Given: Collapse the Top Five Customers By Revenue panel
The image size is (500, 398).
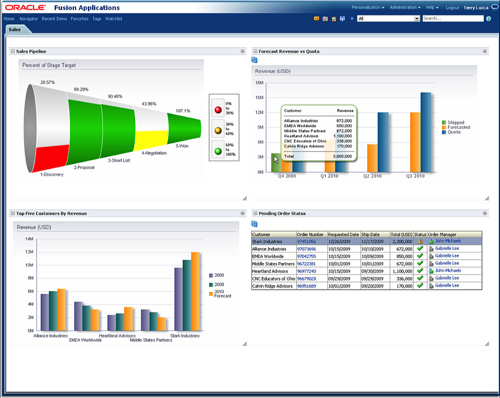Looking at the screenshot, I should [13, 213].
